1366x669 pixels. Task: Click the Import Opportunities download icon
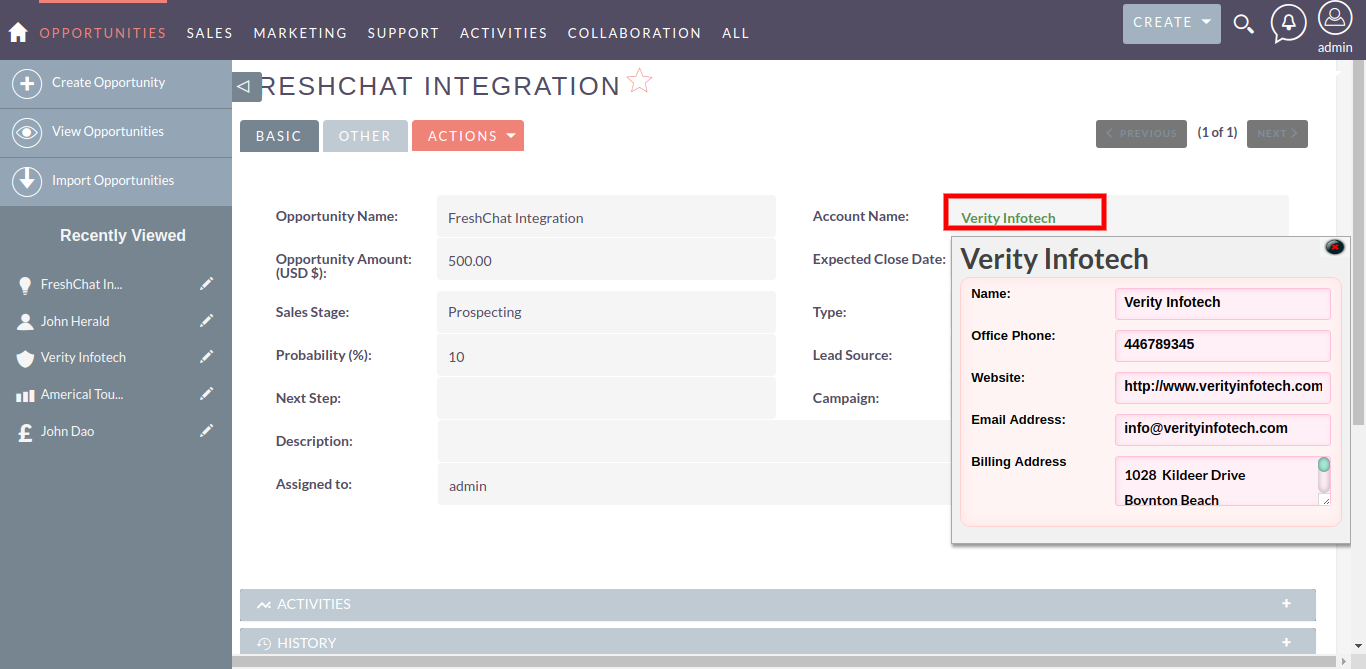(27, 181)
